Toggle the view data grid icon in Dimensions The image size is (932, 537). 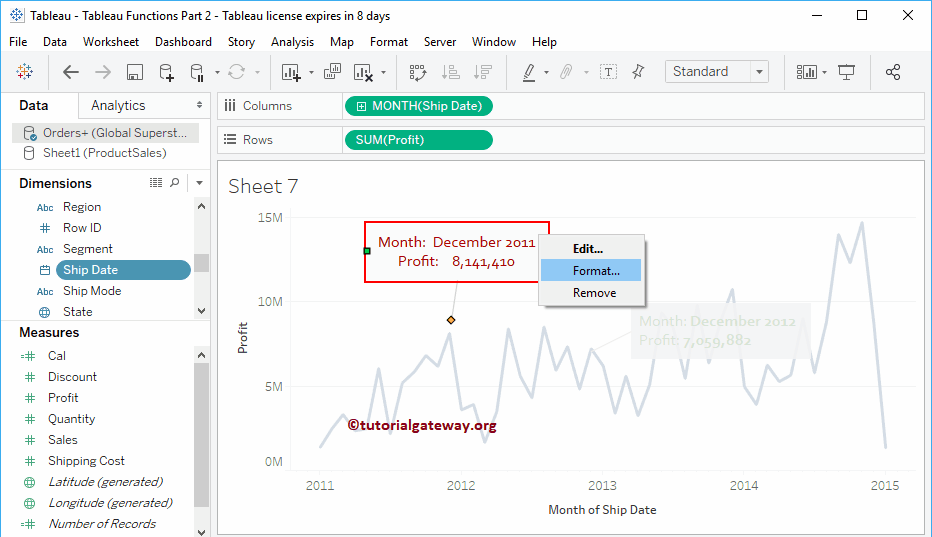click(156, 183)
